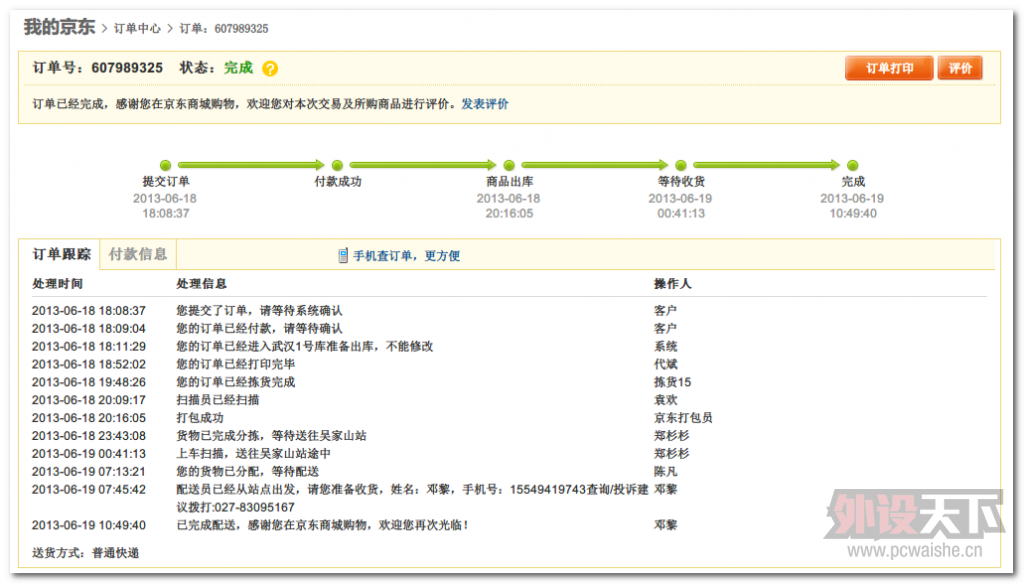The image size is (1024, 584).
Task: Click the row 已完成配送 thank-you message
Action: pos(322,525)
